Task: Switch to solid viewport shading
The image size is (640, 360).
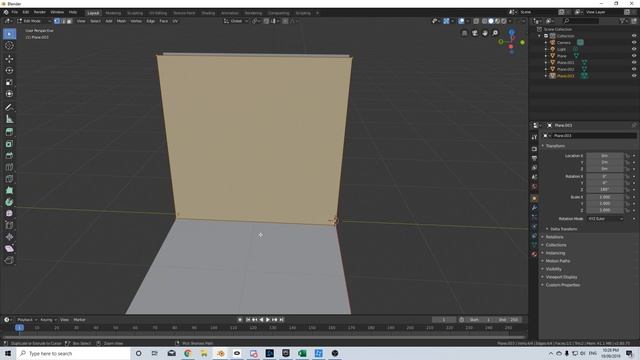Action: click(491, 21)
